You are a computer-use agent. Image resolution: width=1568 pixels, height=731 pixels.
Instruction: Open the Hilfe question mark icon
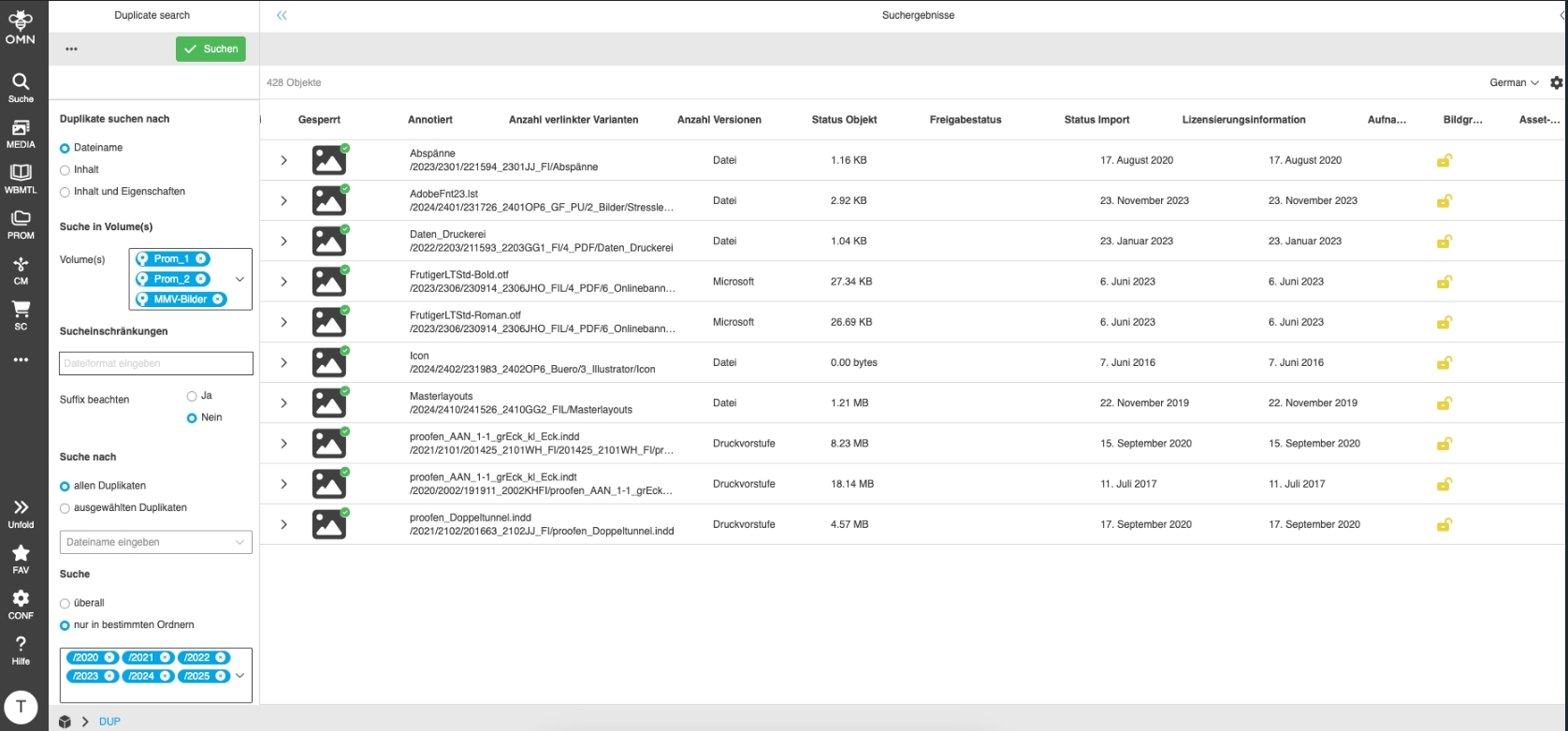click(21, 650)
